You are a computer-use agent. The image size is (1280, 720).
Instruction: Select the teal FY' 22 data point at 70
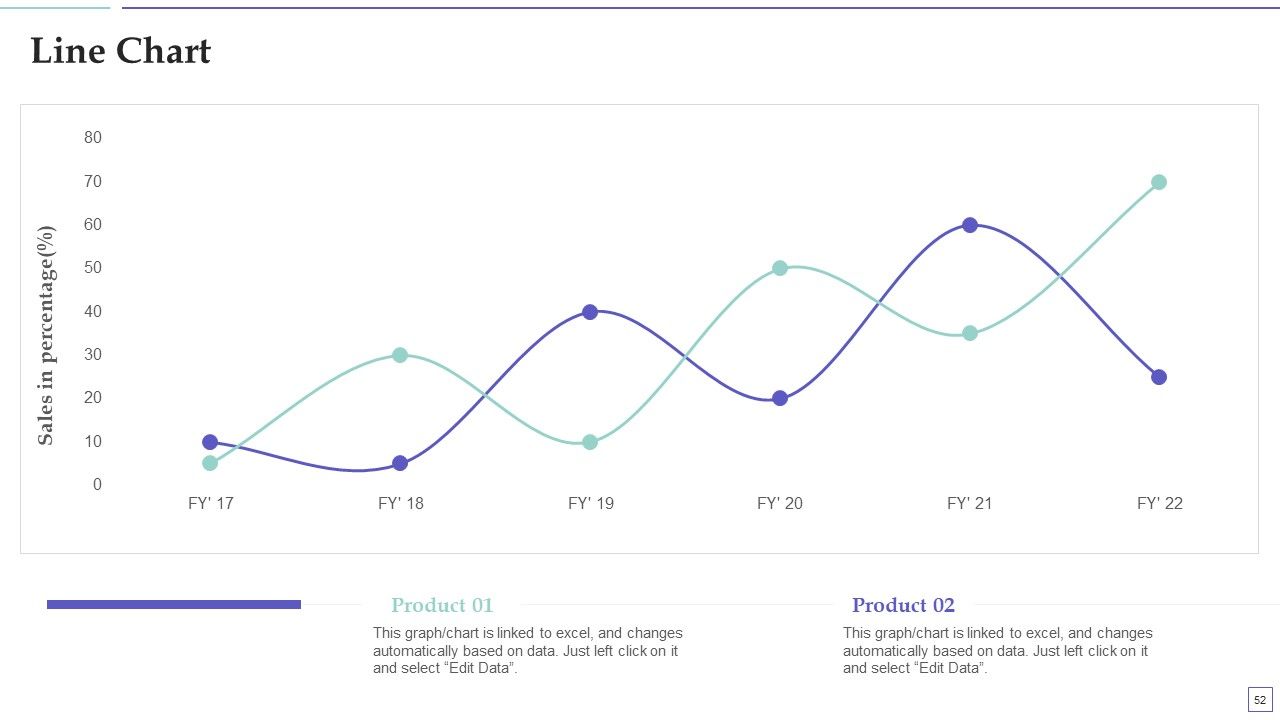(x=1159, y=182)
